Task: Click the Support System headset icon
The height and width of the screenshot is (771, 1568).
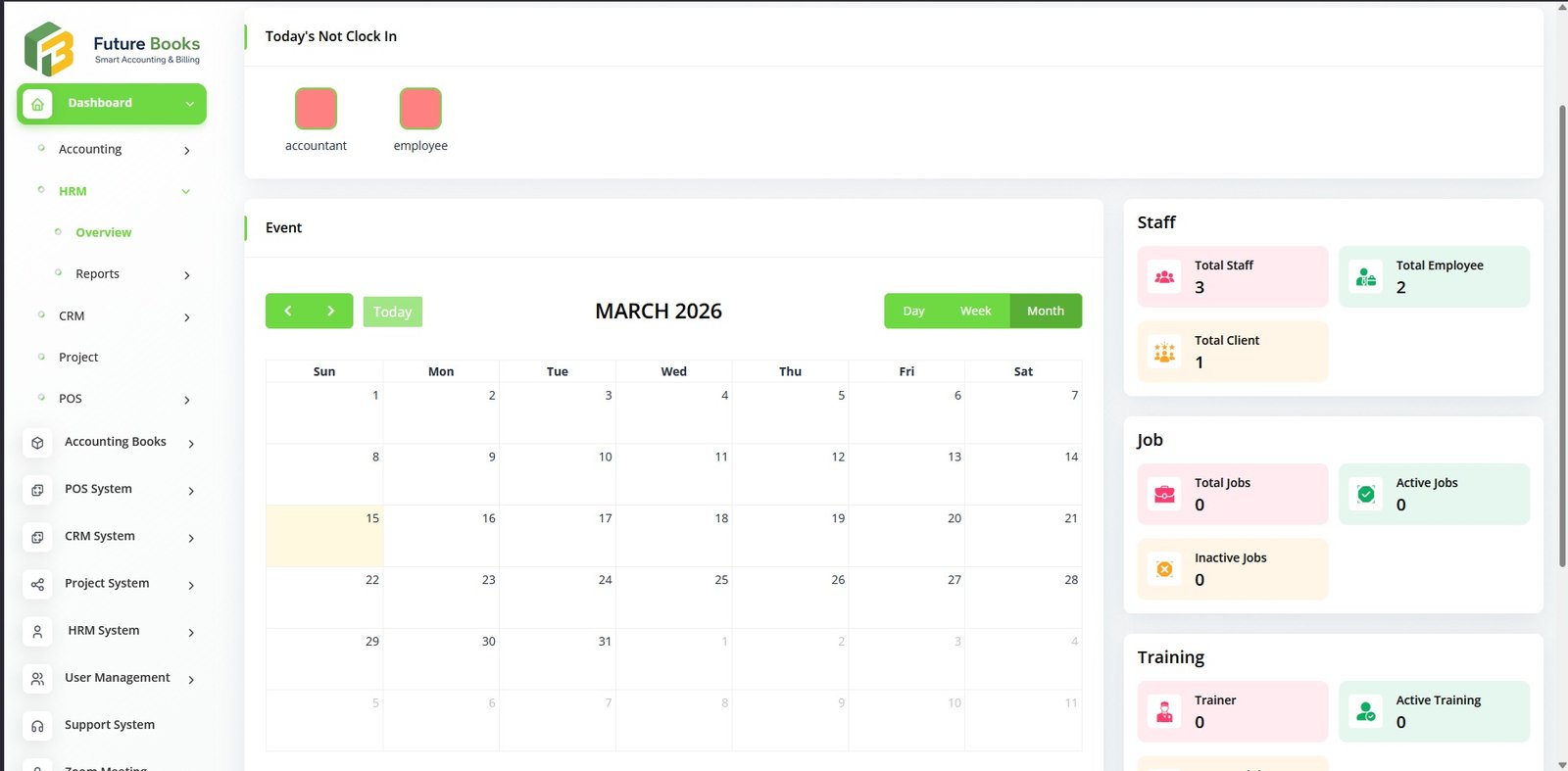Action: click(x=37, y=726)
